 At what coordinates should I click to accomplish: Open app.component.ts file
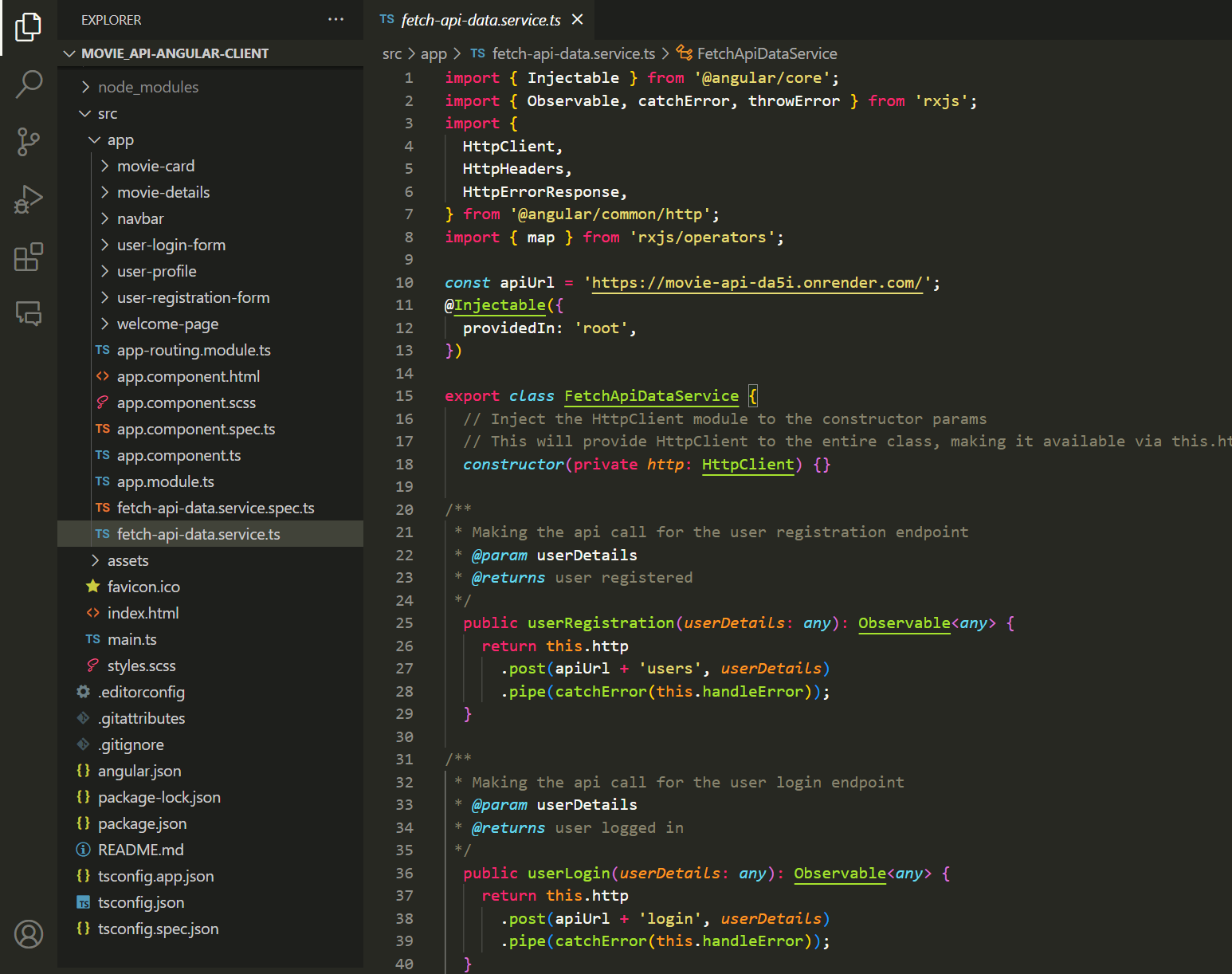(x=210, y=455)
